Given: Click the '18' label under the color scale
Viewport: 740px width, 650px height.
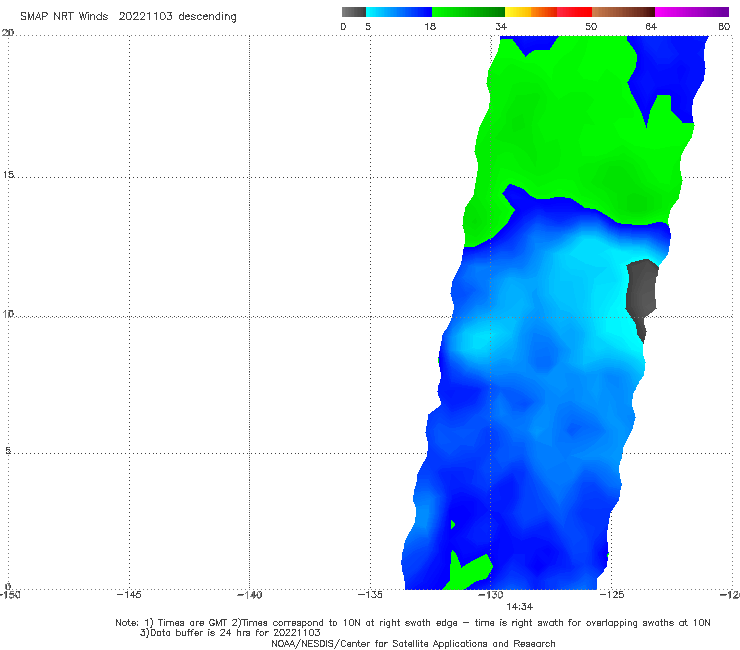Looking at the screenshot, I should (x=430, y=26).
